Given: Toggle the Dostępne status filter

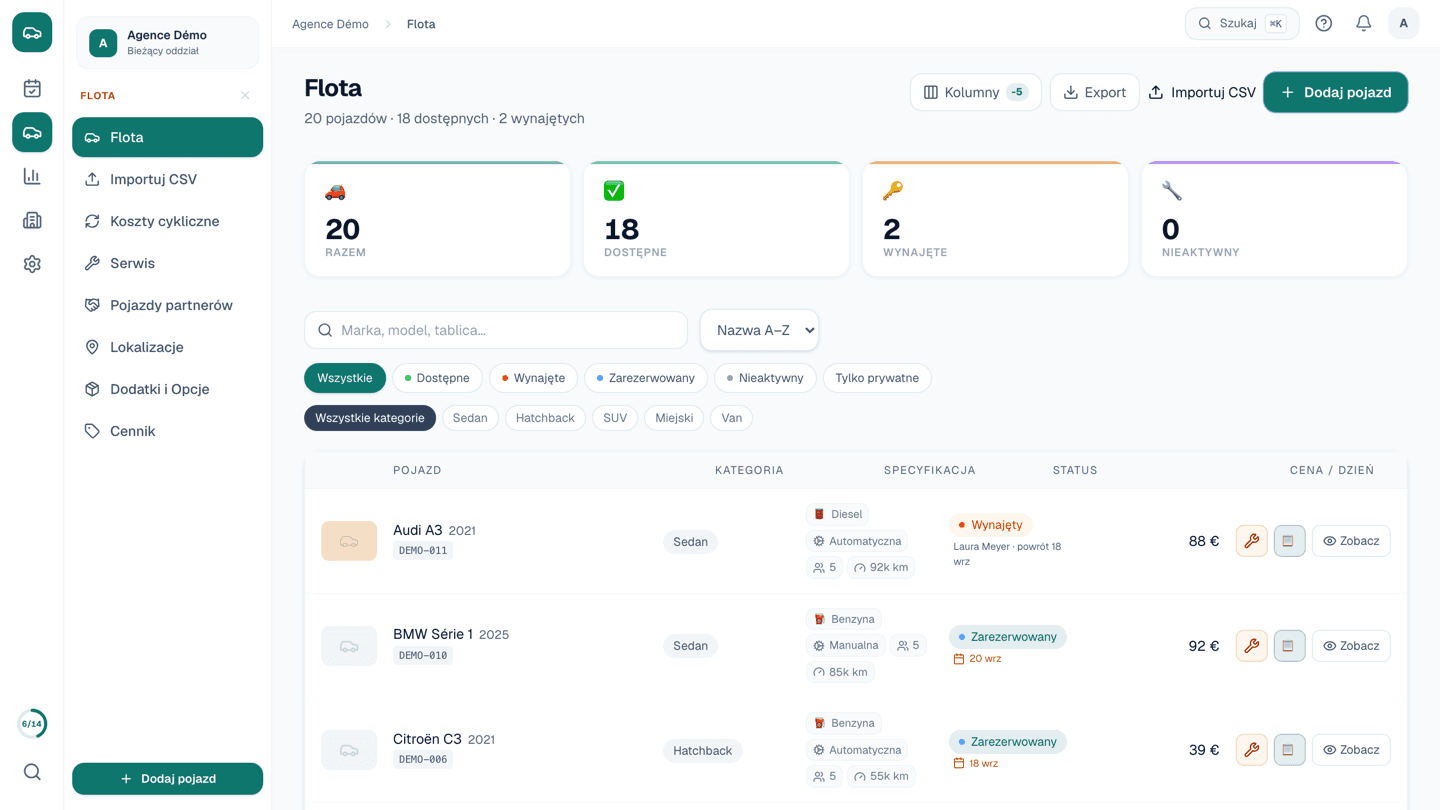Looking at the screenshot, I should (x=437, y=378).
